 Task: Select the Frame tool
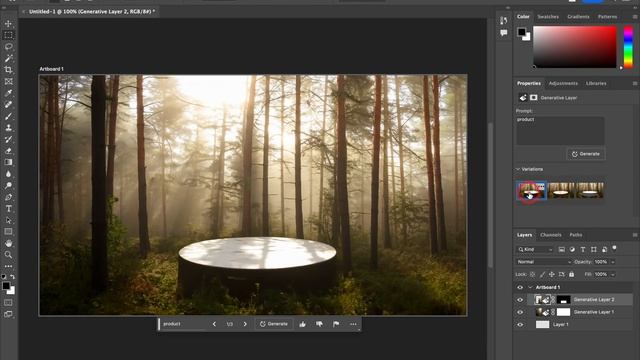(x=8, y=82)
